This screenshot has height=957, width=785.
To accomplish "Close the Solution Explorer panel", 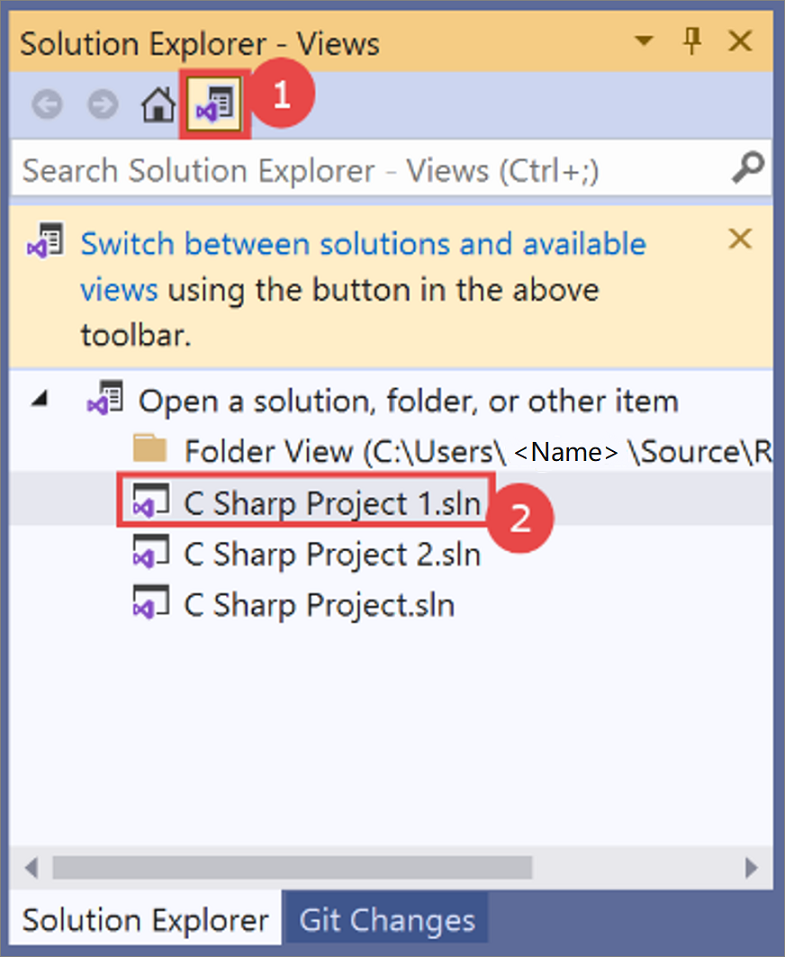I will point(740,42).
